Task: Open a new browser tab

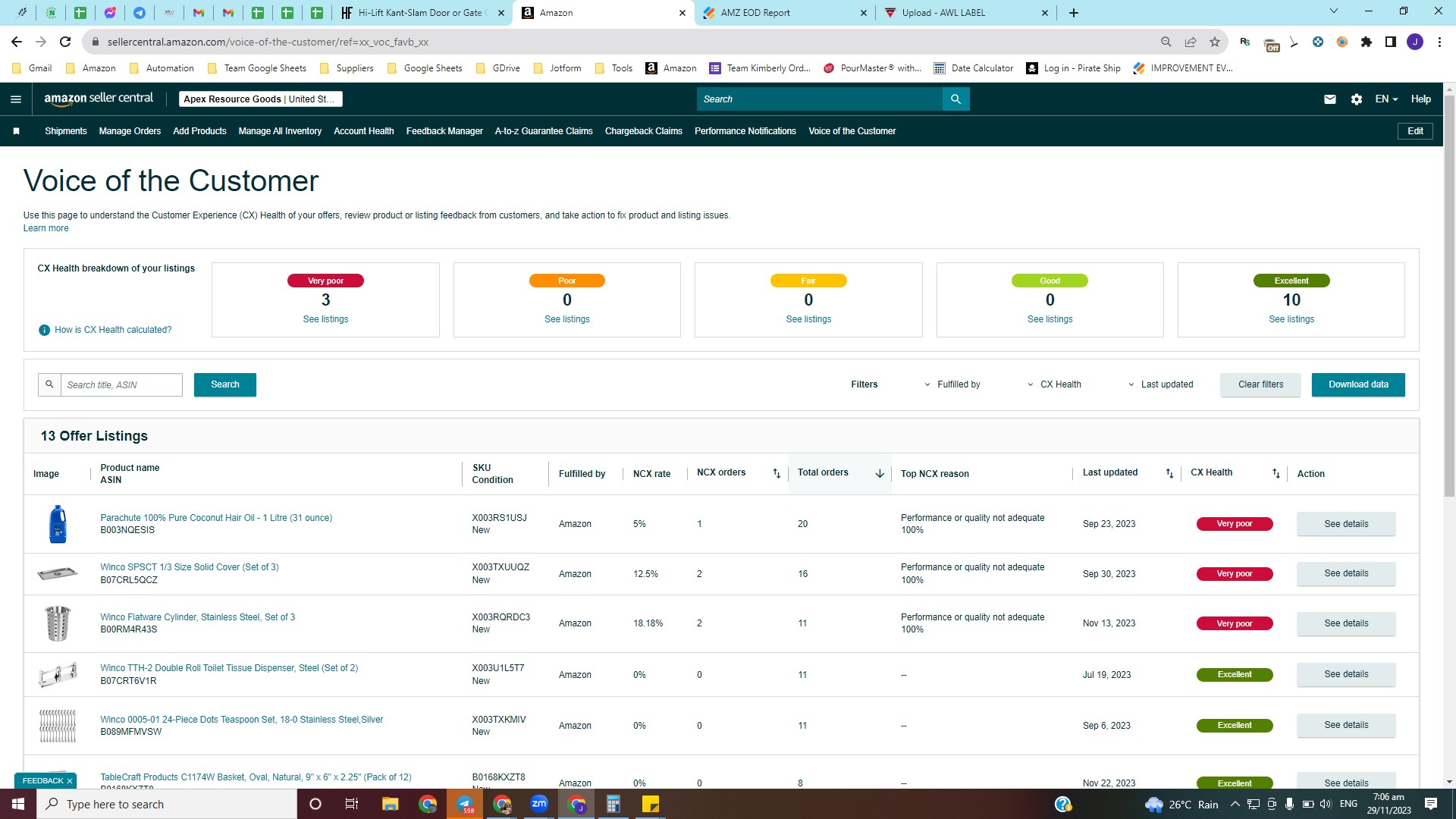Action: (x=1073, y=13)
